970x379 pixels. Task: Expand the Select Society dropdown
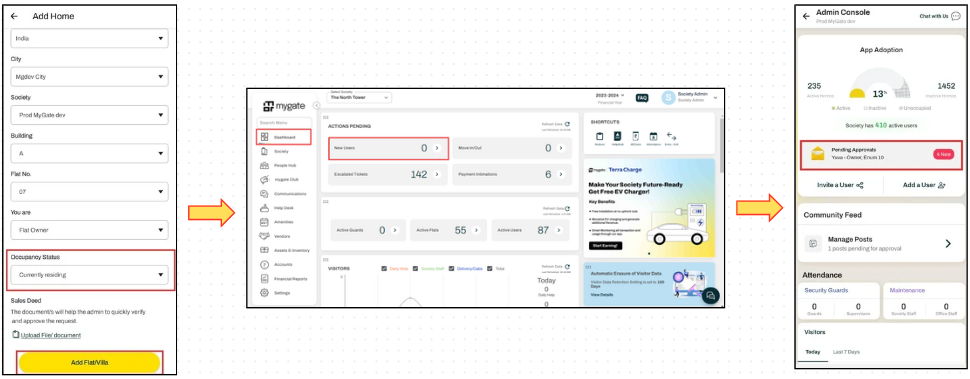(x=360, y=97)
